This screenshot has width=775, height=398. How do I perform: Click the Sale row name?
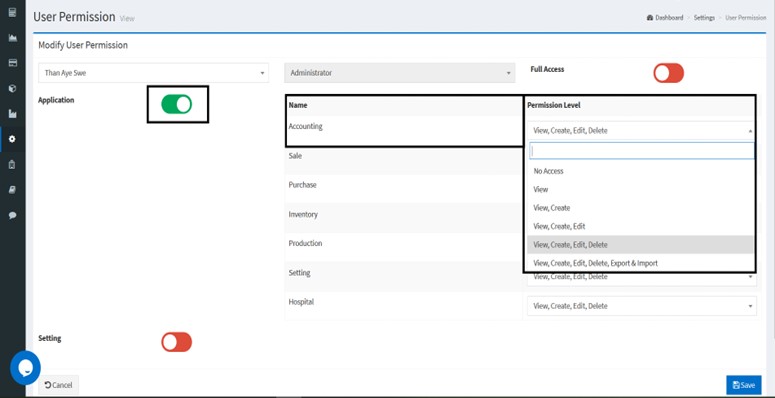pos(295,156)
